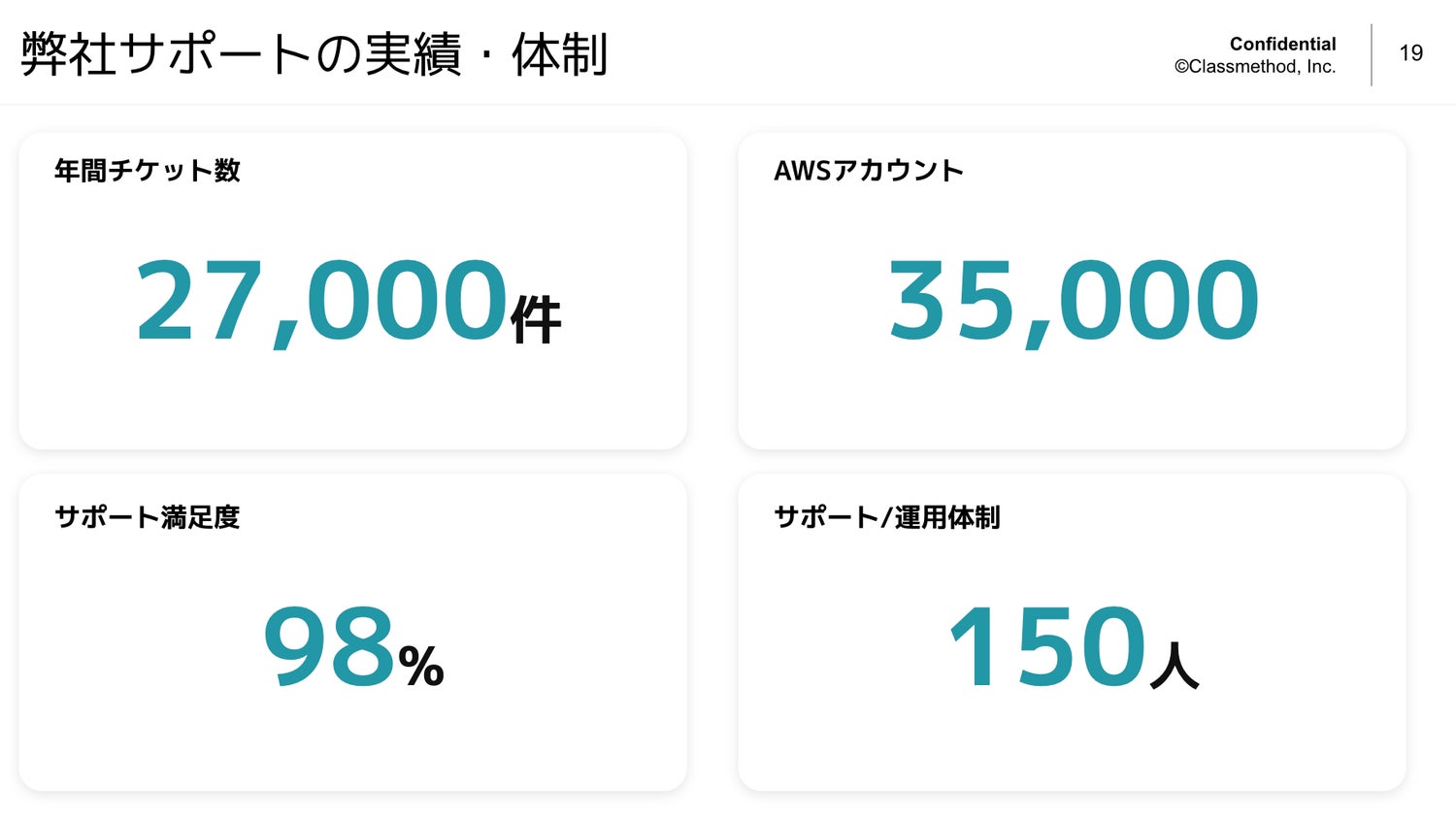1456x819 pixels.
Task: Select the サポート/運用体制 card heading
Action: [x=887, y=517]
